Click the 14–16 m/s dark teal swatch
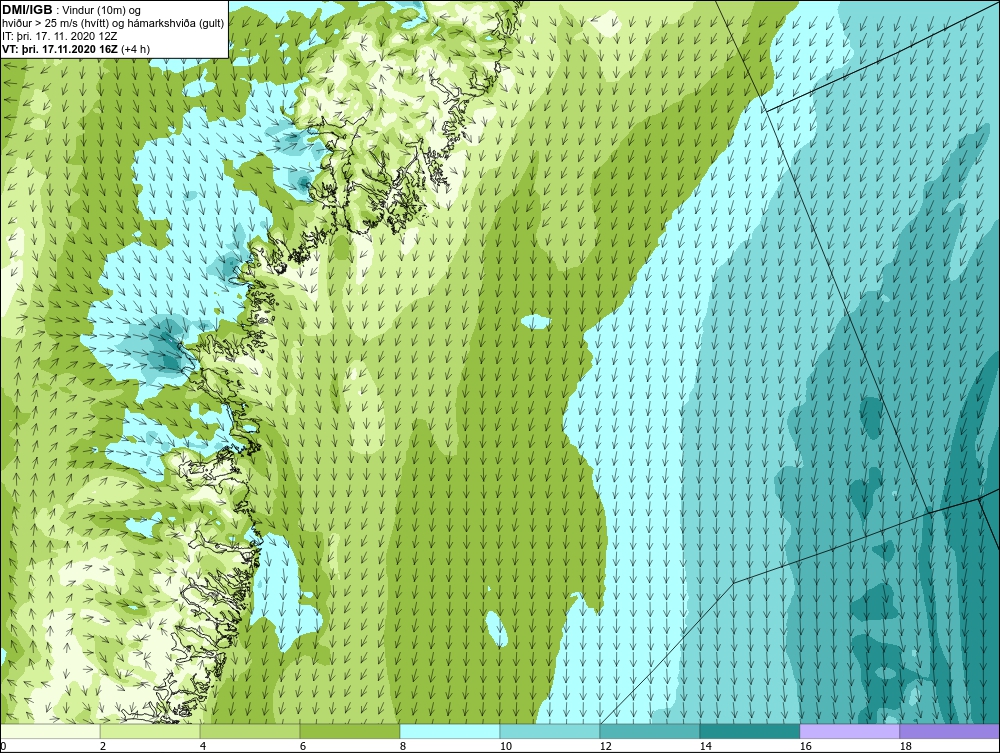This screenshot has width=1000, height=753. [x=749, y=731]
